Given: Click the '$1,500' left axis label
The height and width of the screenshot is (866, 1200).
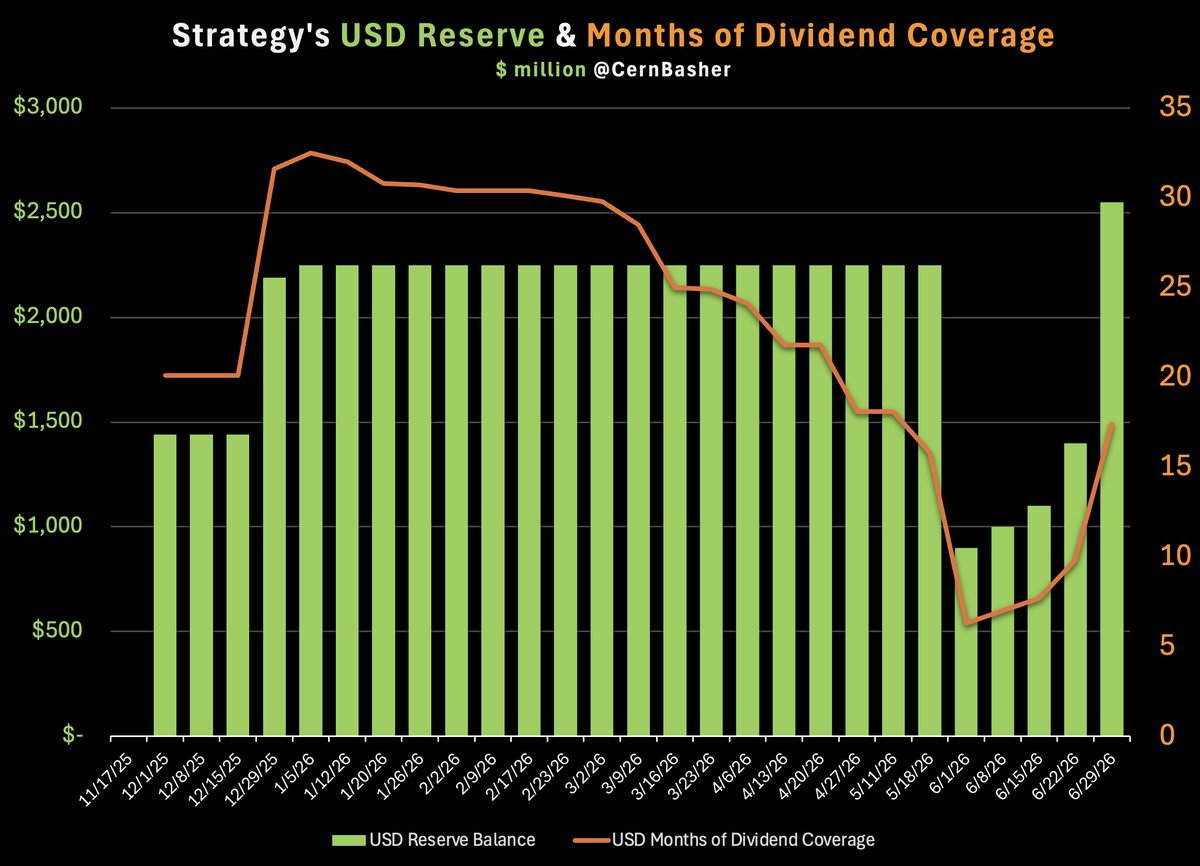Looking at the screenshot, I should click(x=49, y=422).
